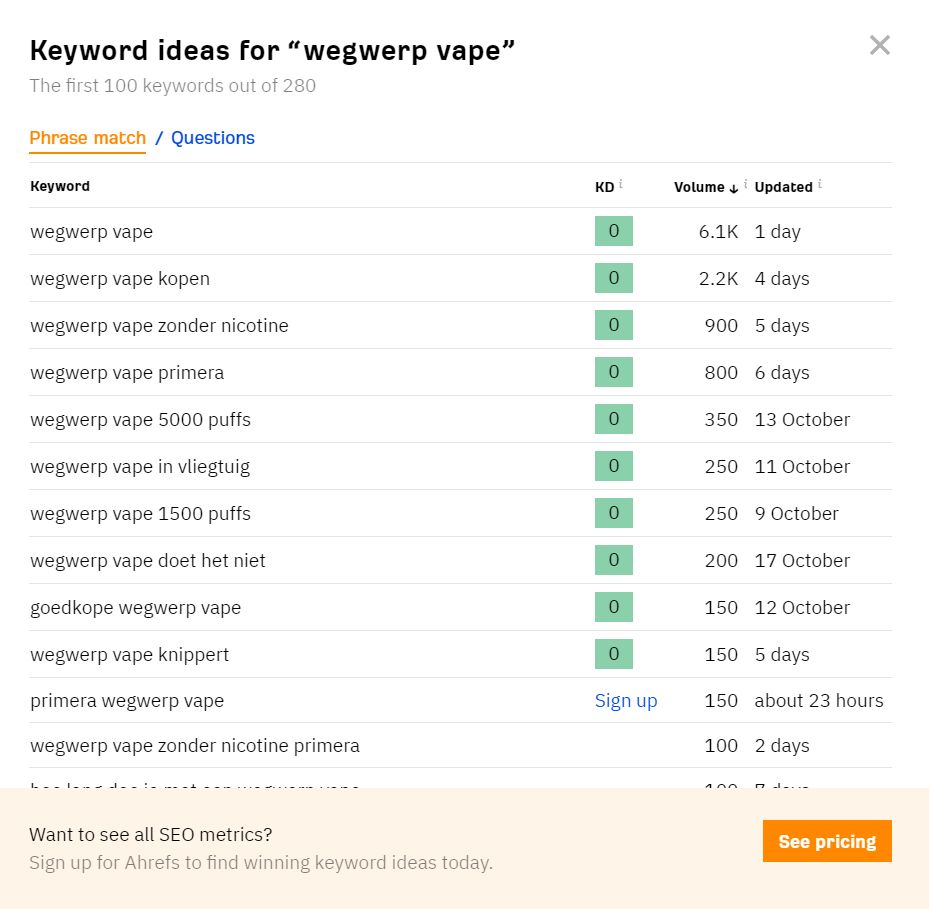Click the Keyword column header
Screen dimensions: 929x909
pyautogui.click(x=60, y=186)
